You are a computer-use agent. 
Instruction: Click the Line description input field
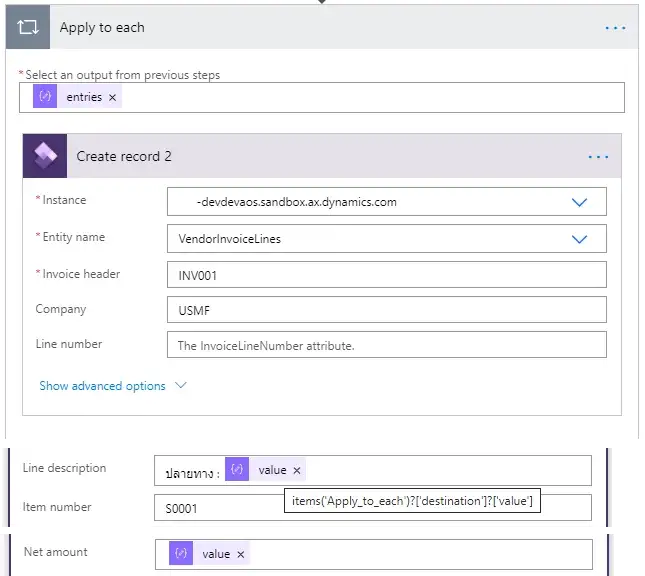point(373,470)
